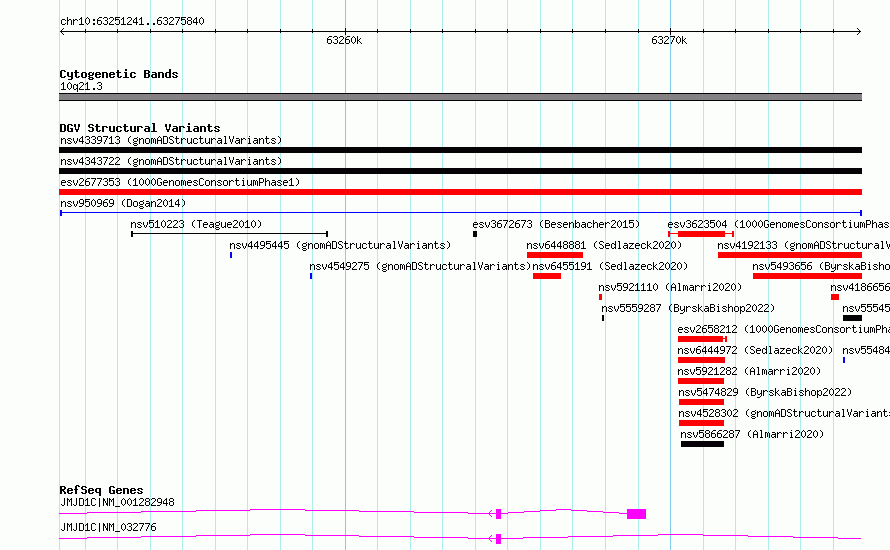Click red bar of nsv6455191
This screenshot has width=890, height=550.
coord(547,276)
